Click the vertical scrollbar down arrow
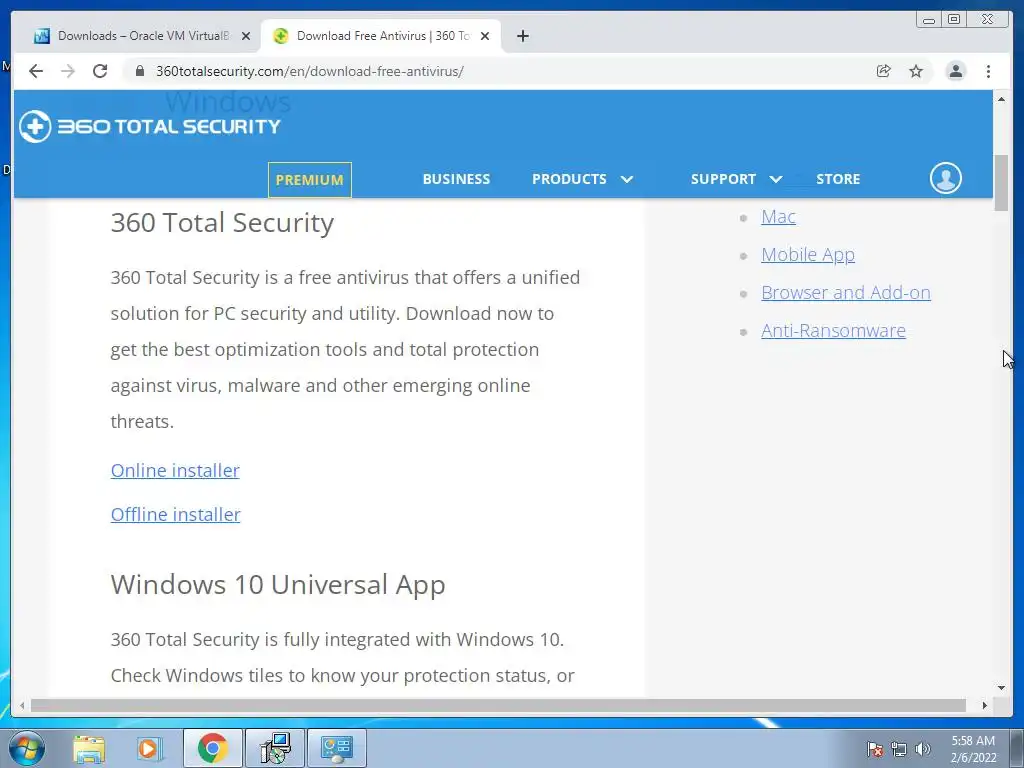 click(x=1001, y=687)
